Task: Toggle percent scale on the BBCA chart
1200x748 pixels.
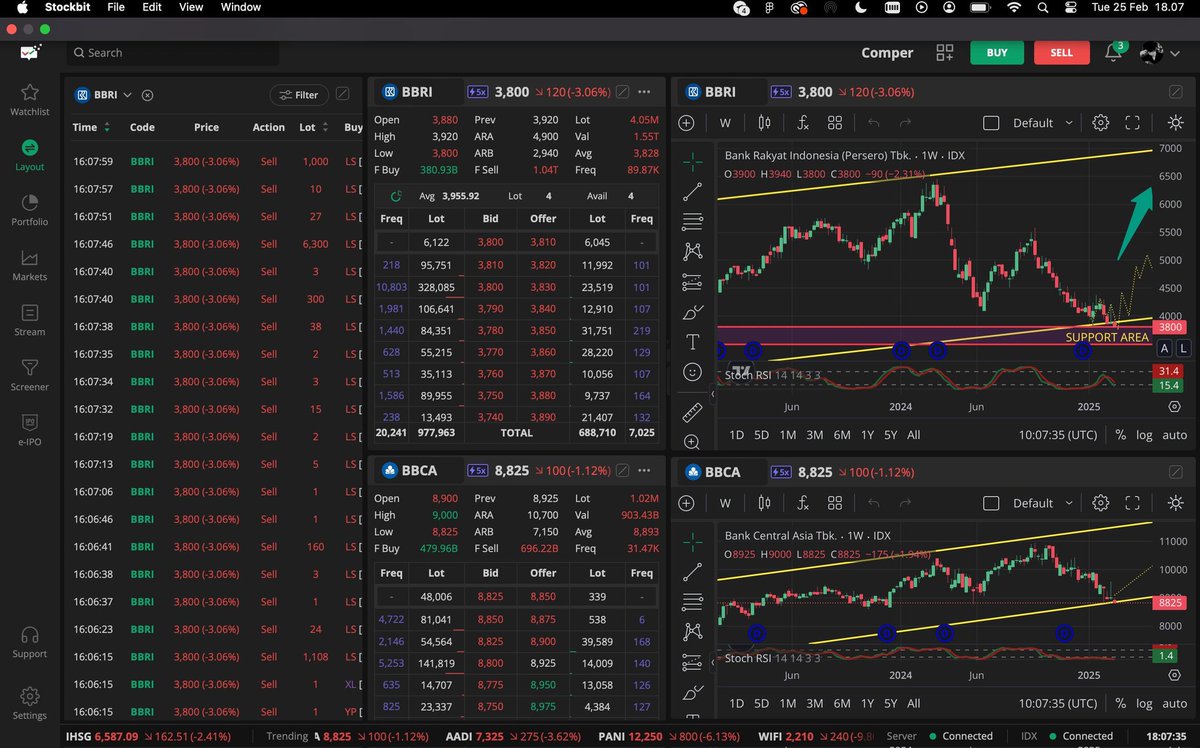Action: 1121,703
